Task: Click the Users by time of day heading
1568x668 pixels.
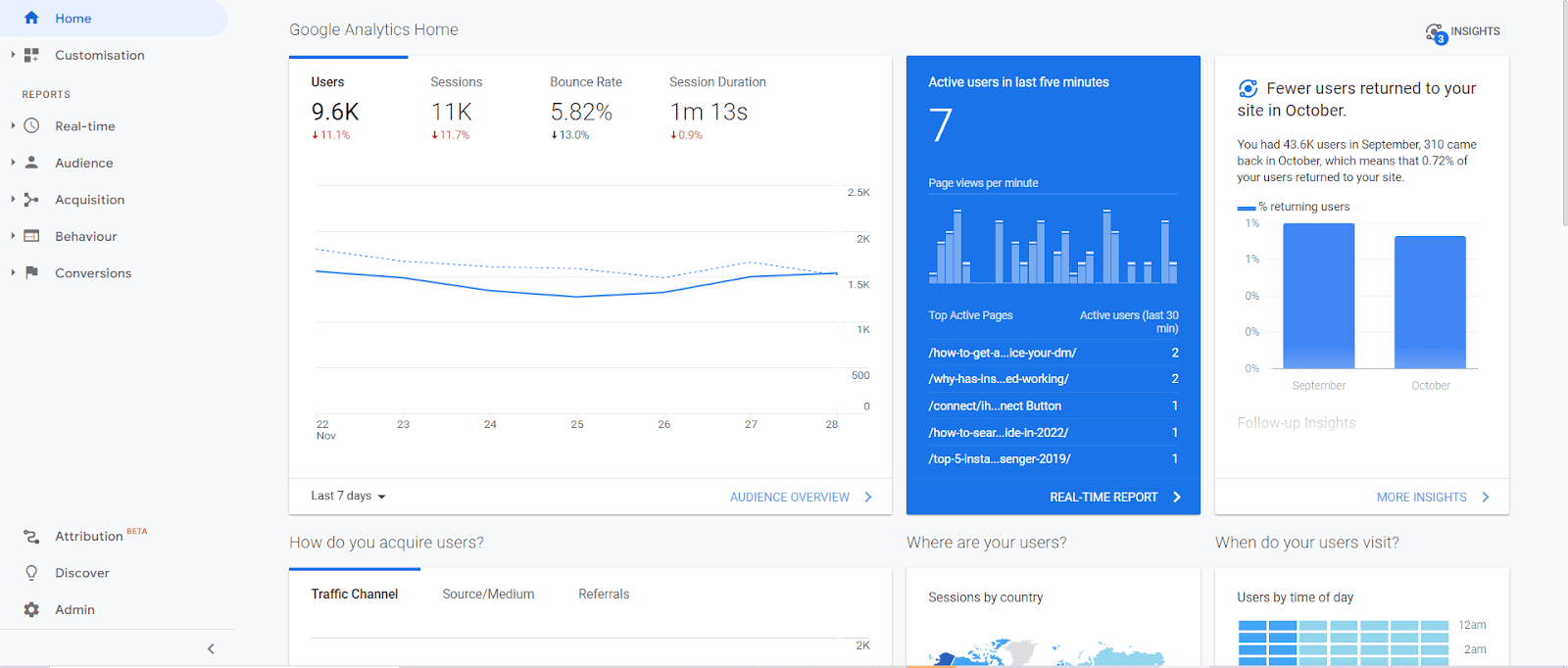Action: [x=1295, y=597]
